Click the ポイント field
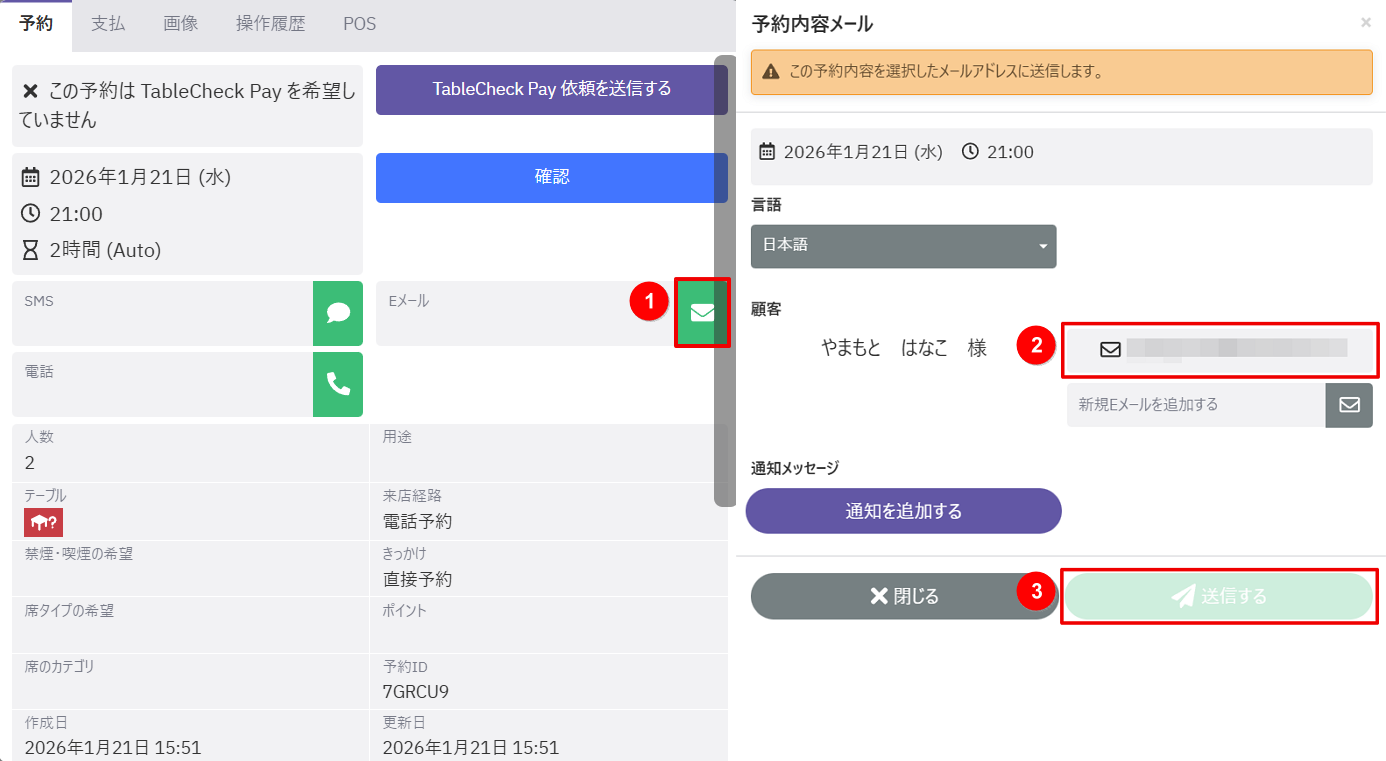 548,625
